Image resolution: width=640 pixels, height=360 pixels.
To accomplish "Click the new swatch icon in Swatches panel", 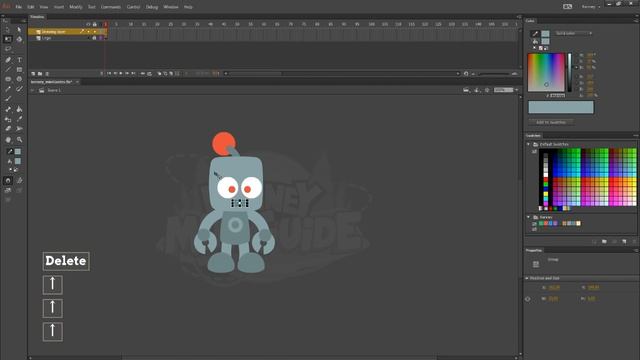I will (x=624, y=242).
